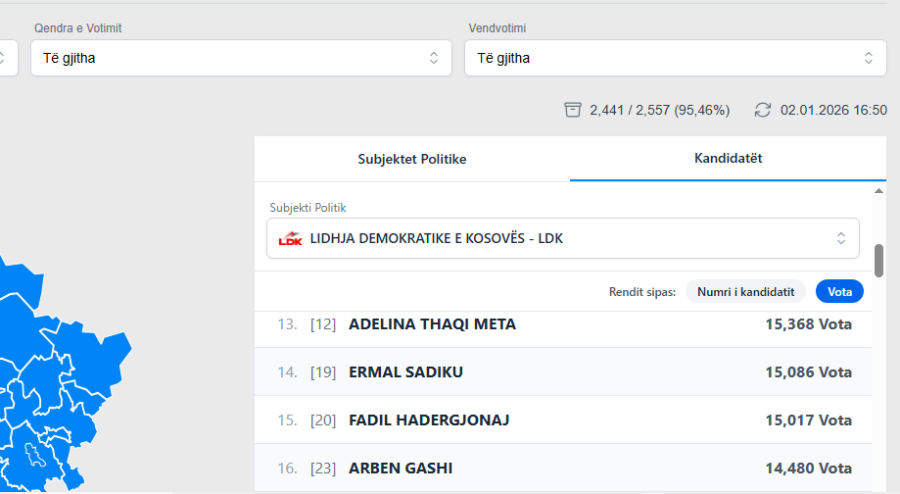Click the ballot box counted-stations icon

pos(572,110)
